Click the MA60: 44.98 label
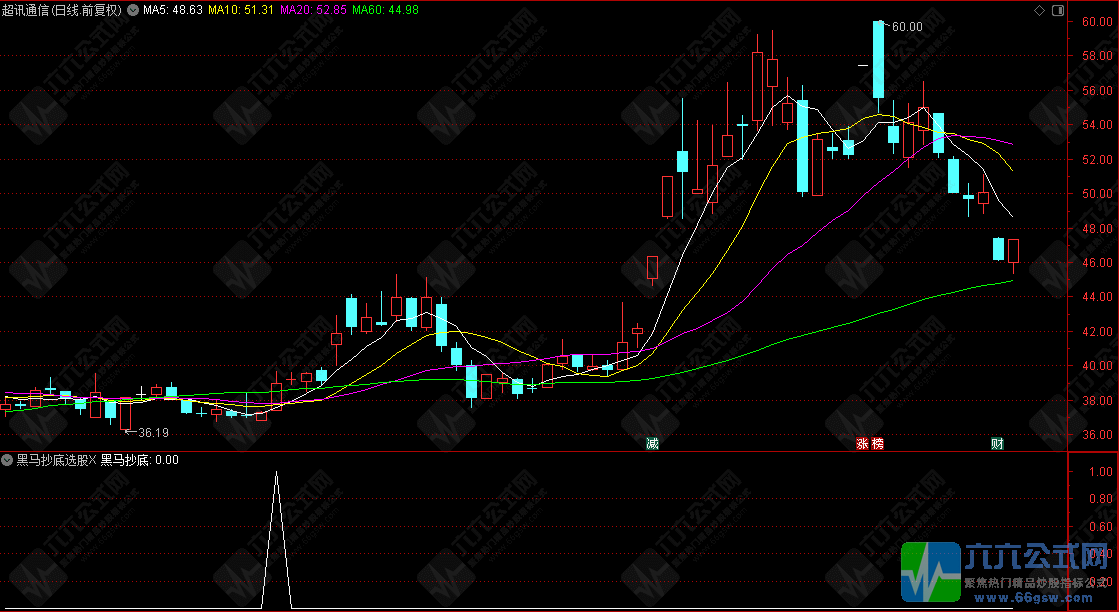Screen dimensions: 1119x612 point(385,10)
